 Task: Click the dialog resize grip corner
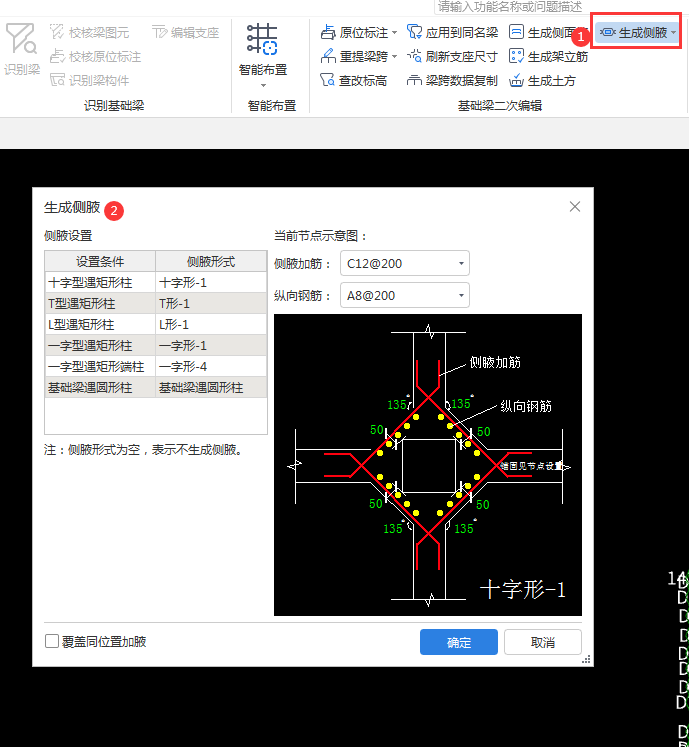point(587,659)
